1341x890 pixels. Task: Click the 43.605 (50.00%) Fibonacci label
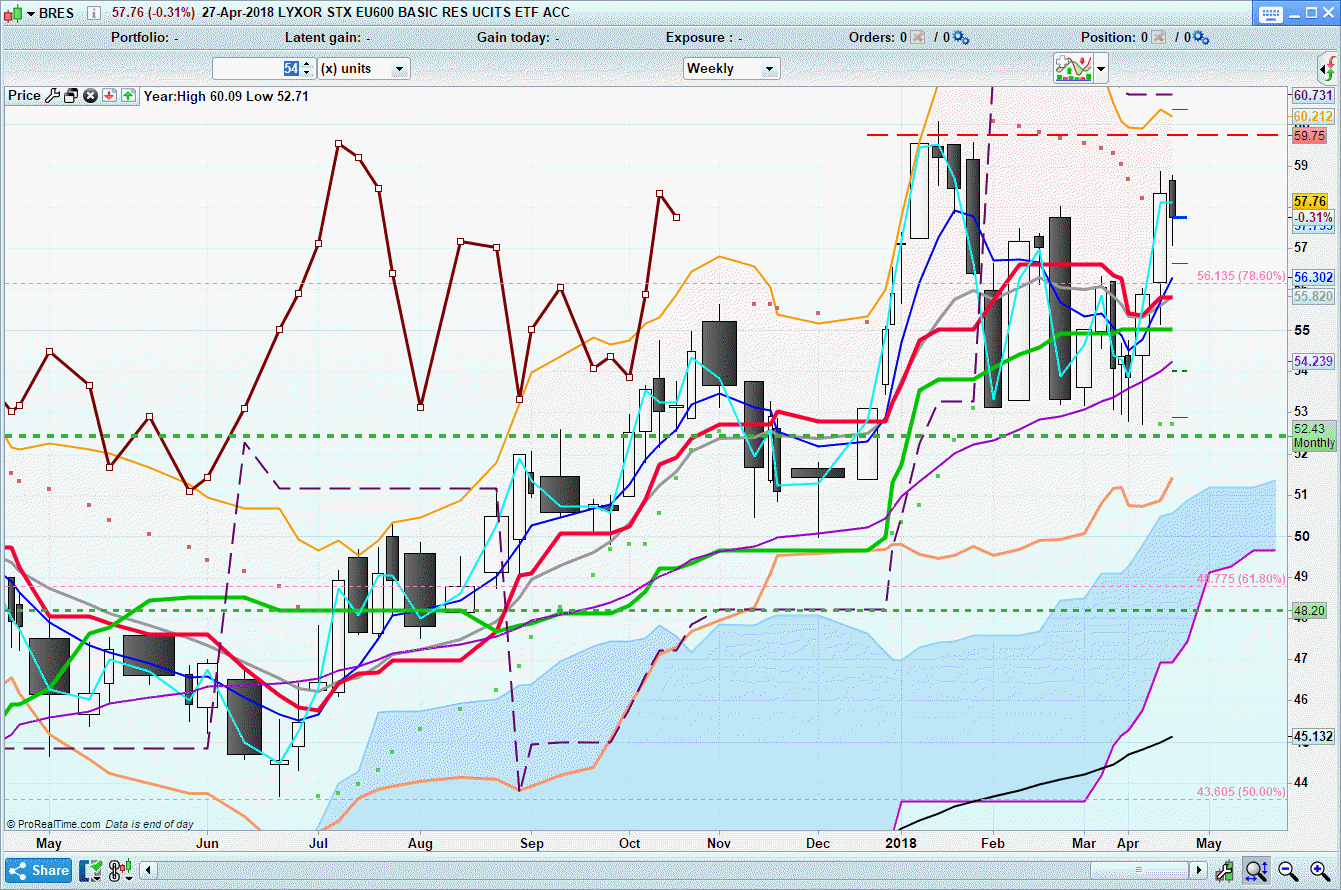(1241, 792)
